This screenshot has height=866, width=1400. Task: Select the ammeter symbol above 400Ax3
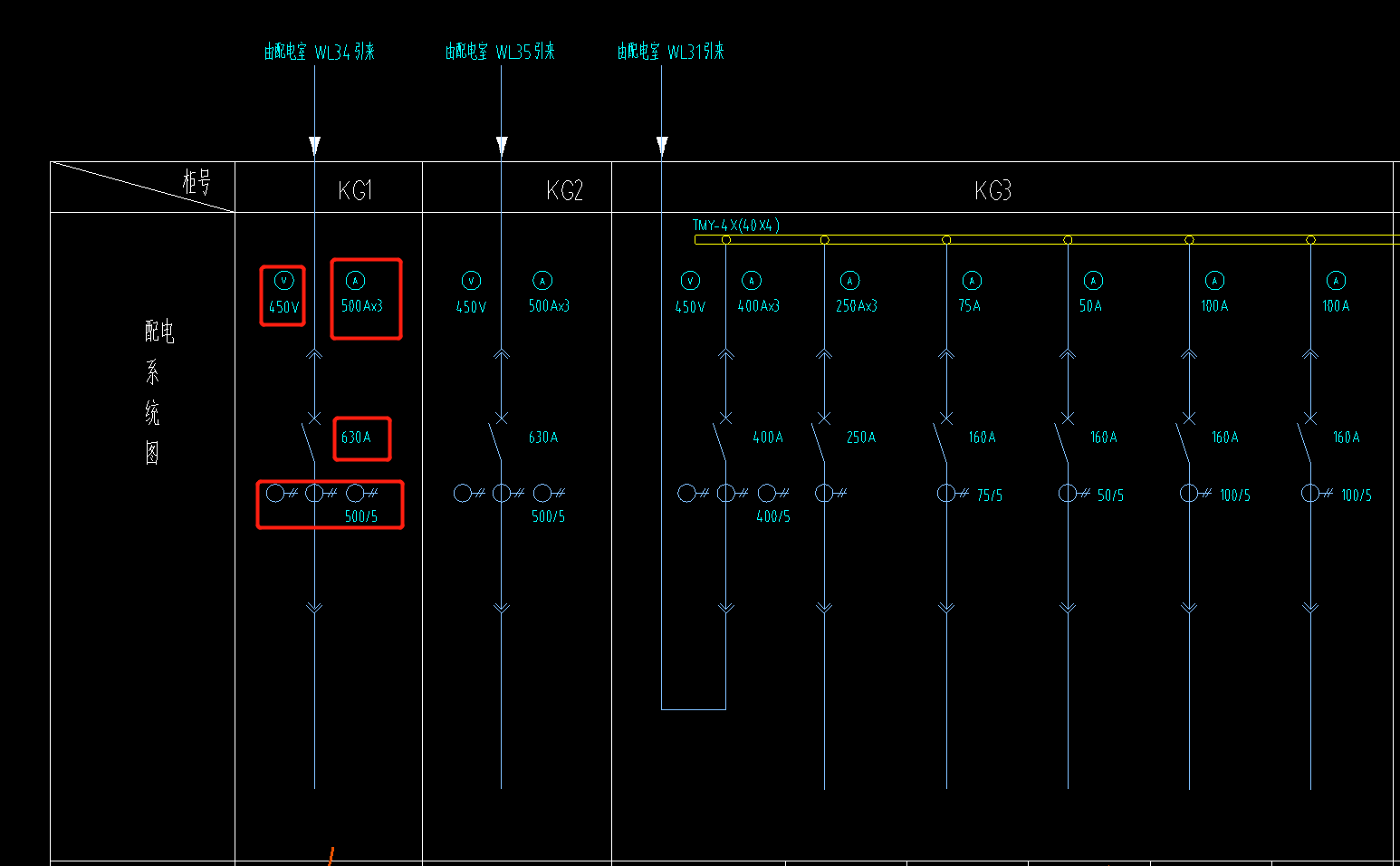pyautogui.click(x=752, y=281)
